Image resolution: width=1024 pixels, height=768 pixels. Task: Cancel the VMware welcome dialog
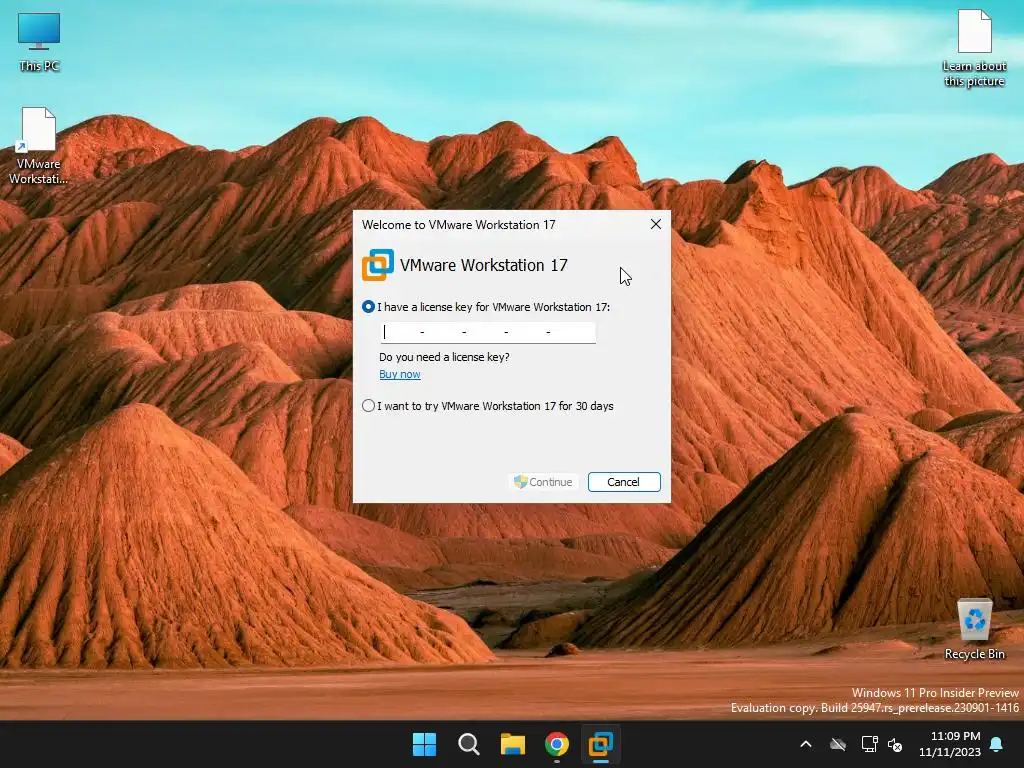[624, 482]
